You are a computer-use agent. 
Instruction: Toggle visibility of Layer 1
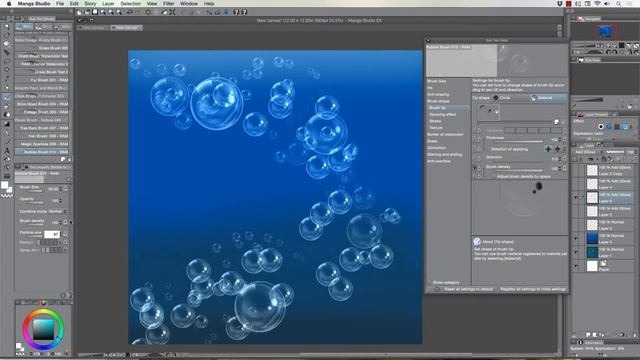click(576, 252)
